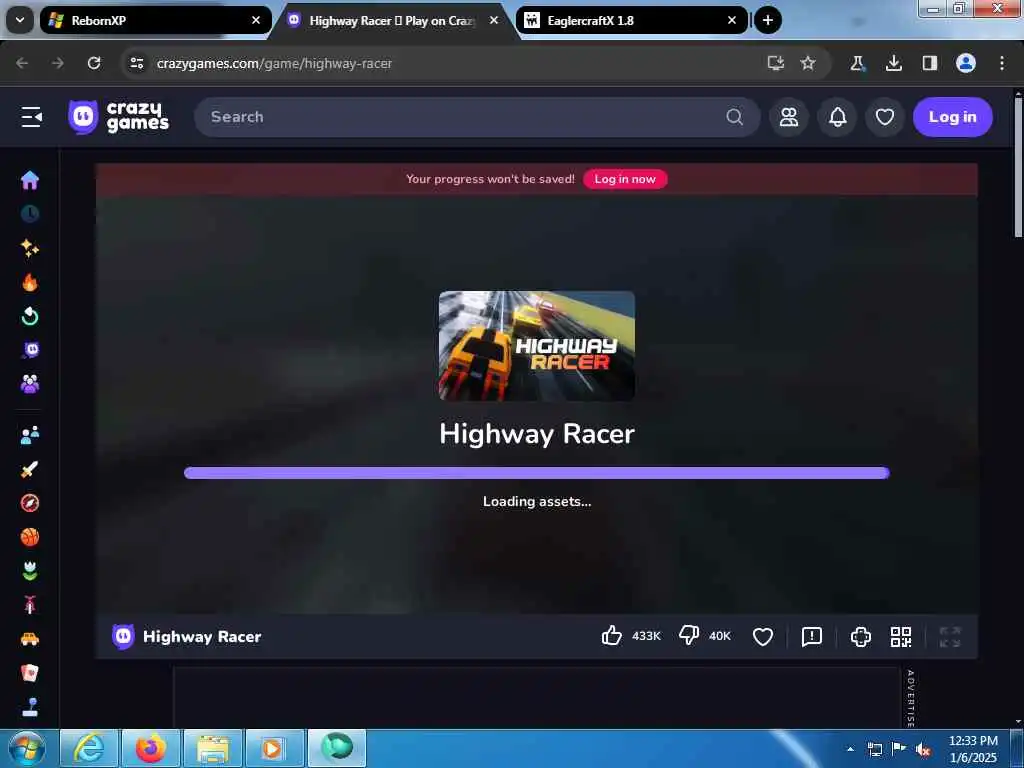Add Highway Racer to favorites heart

(762, 636)
